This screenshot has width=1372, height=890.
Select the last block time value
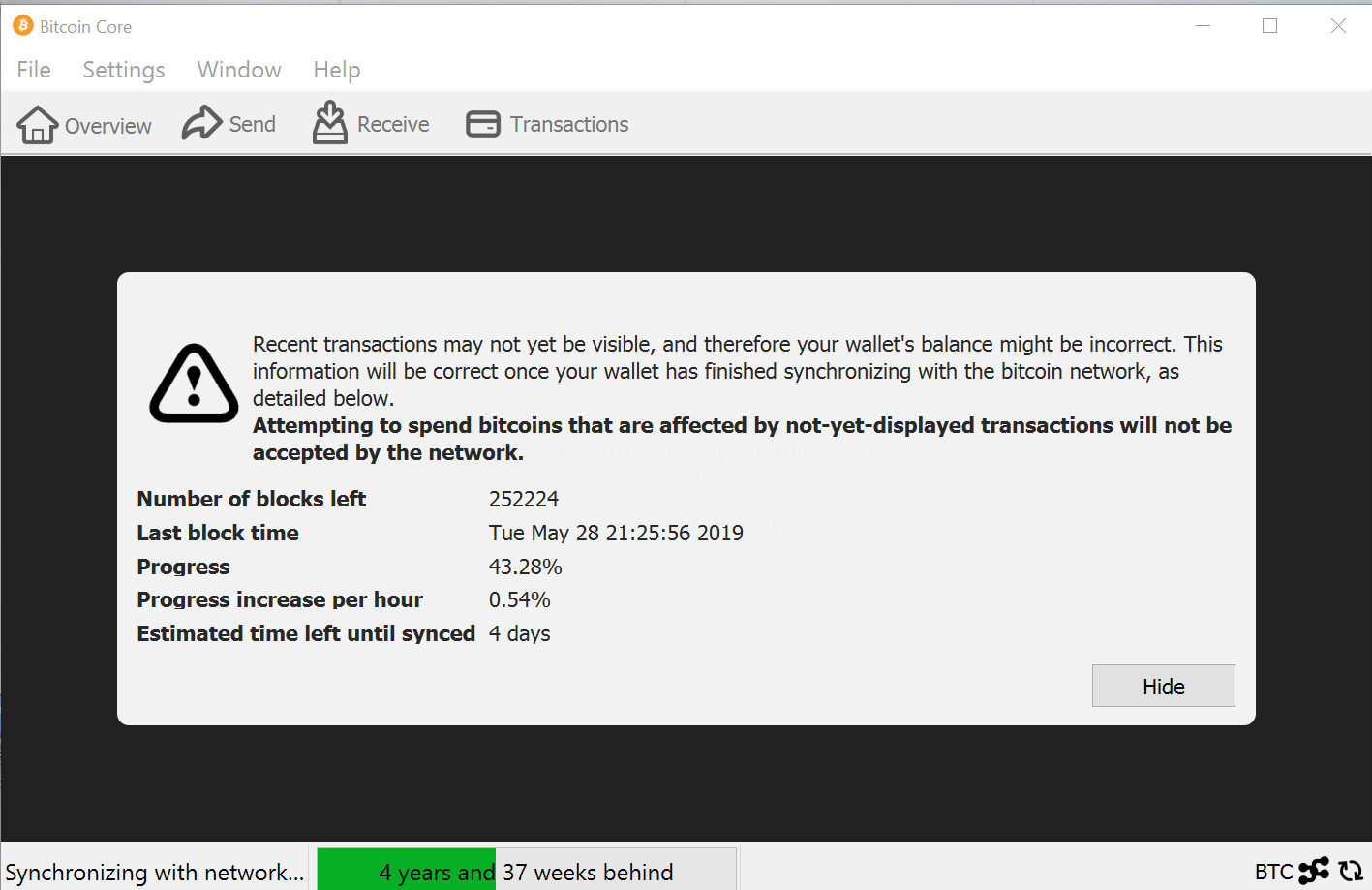(x=616, y=533)
